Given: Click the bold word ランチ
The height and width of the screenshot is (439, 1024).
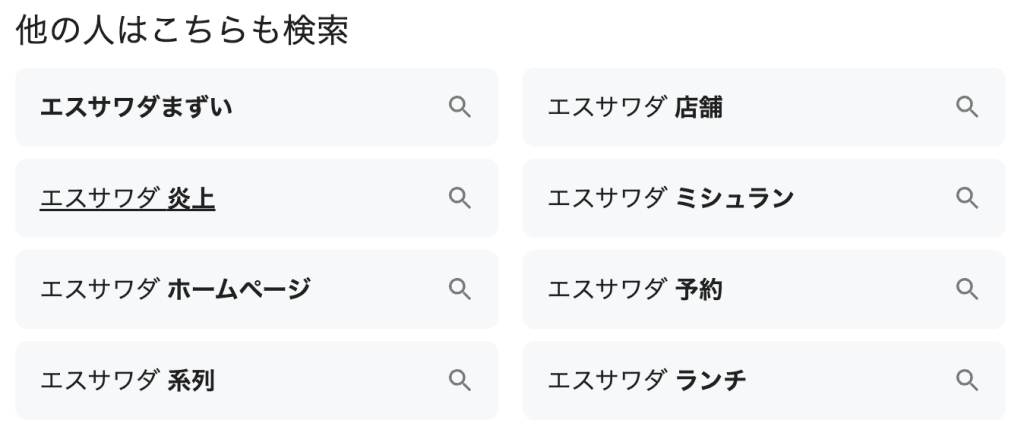Looking at the screenshot, I should (711, 381).
